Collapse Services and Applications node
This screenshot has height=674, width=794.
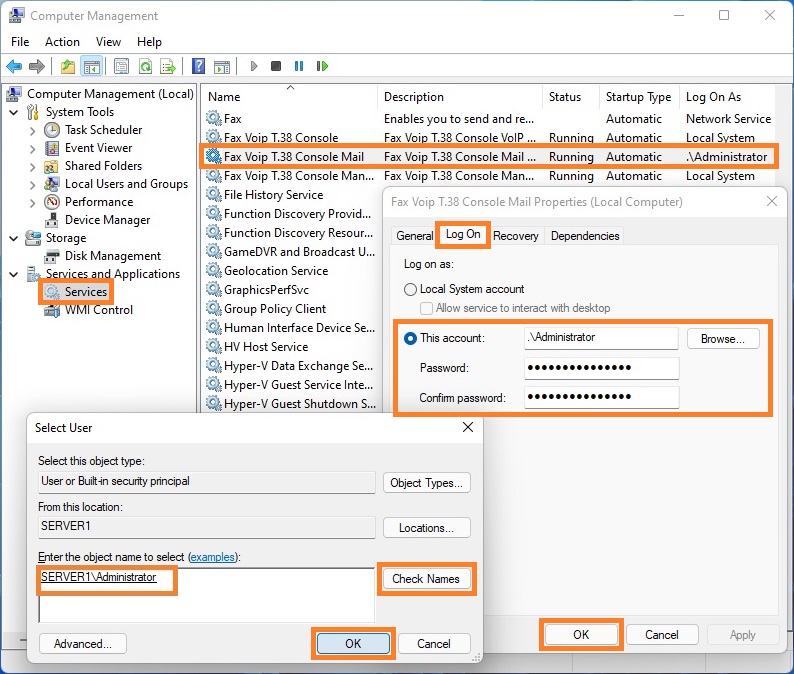coord(14,274)
